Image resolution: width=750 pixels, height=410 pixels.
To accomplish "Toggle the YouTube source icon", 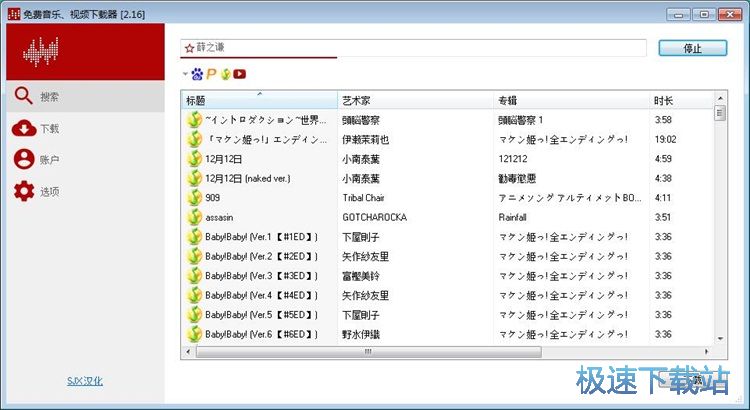I will click(x=240, y=74).
